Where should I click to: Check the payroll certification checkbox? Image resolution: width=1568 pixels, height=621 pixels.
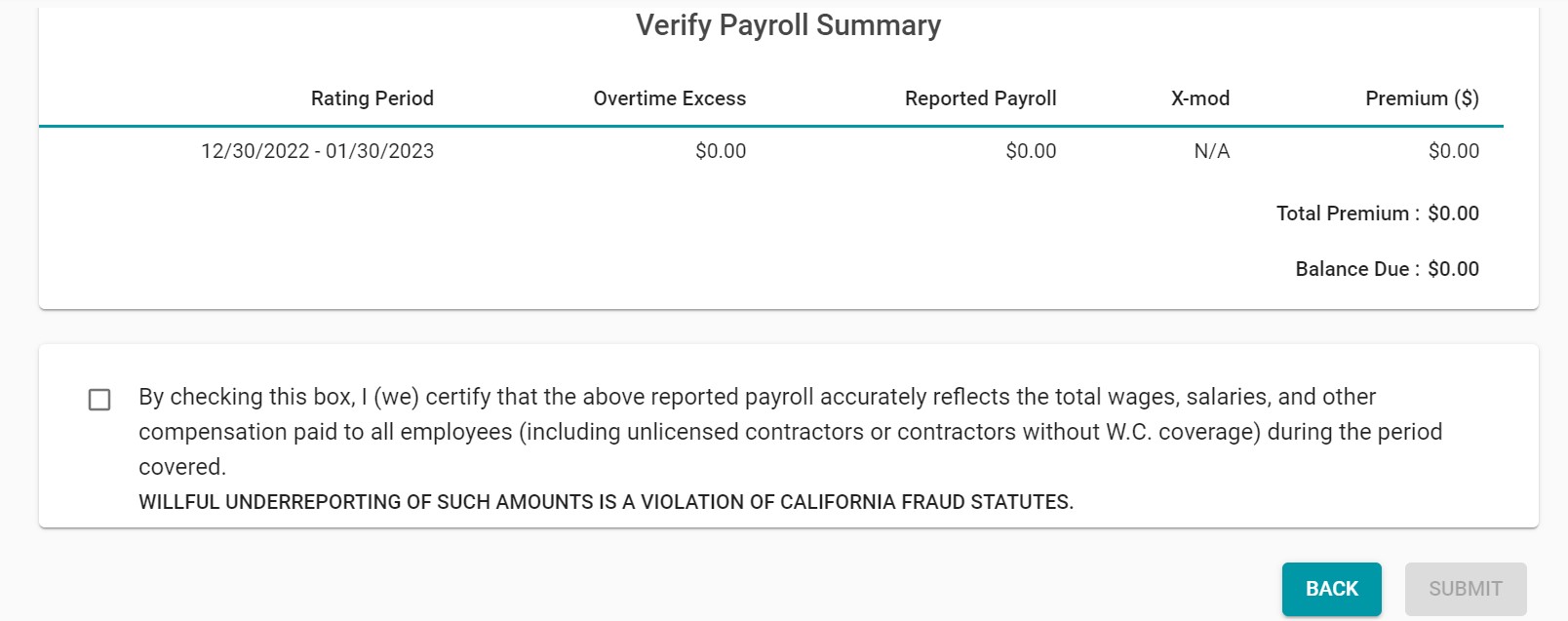pos(99,400)
